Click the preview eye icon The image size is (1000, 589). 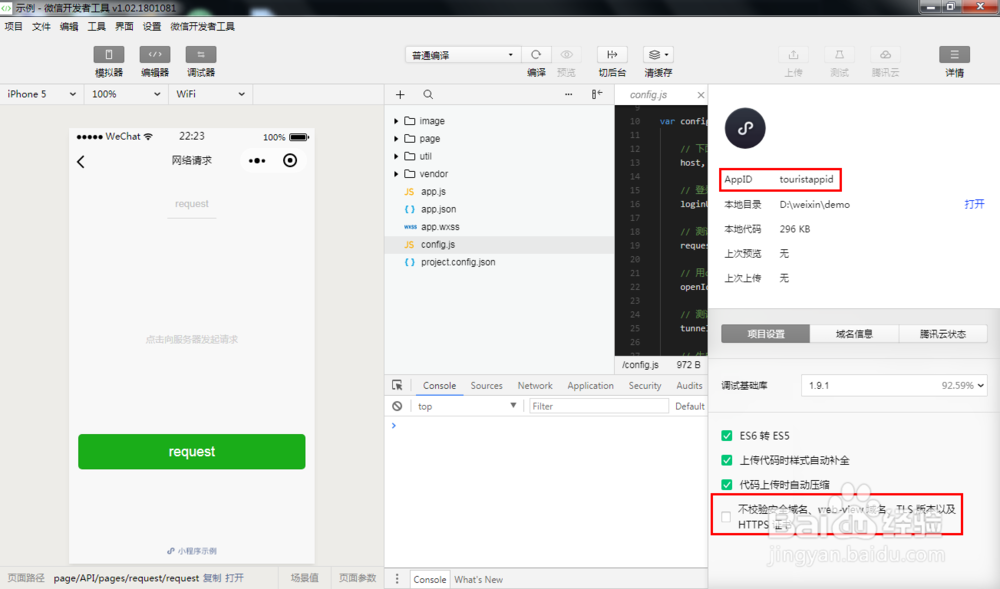[566, 55]
